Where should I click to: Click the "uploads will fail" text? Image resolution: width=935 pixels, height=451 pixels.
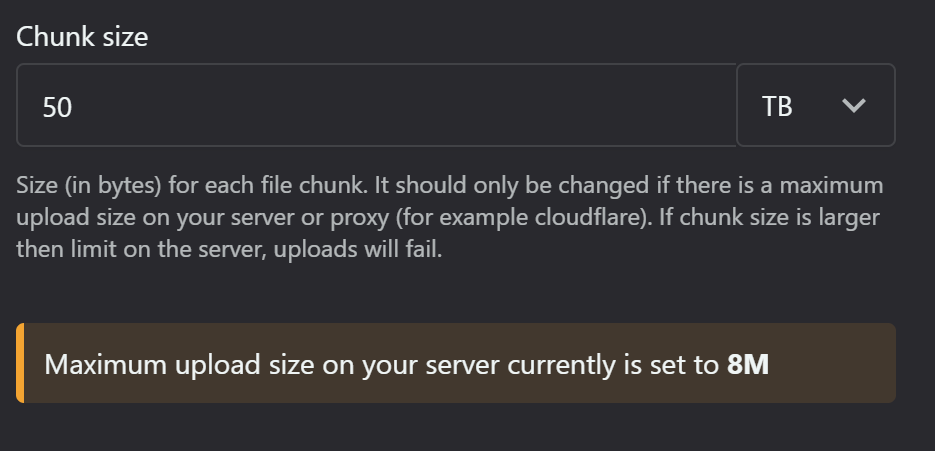tap(358, 249)
